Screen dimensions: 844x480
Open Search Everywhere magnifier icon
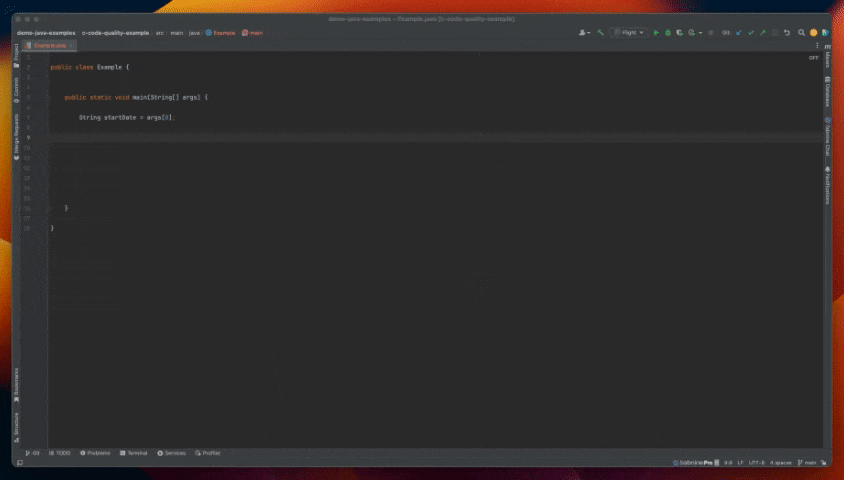[x=801, y=33]
